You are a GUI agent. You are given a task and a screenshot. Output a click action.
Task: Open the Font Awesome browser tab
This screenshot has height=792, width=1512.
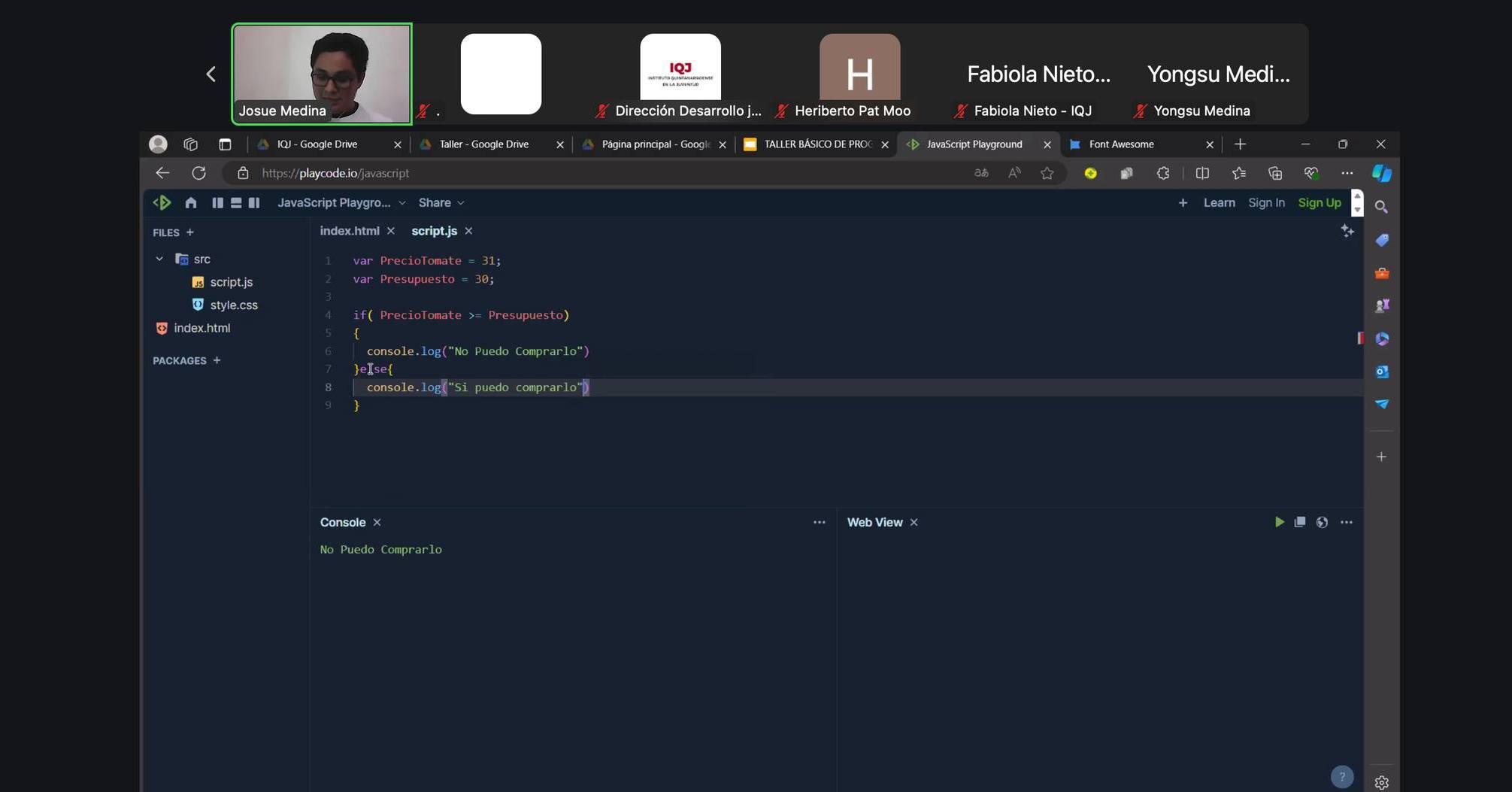[x=1121, y=144]
